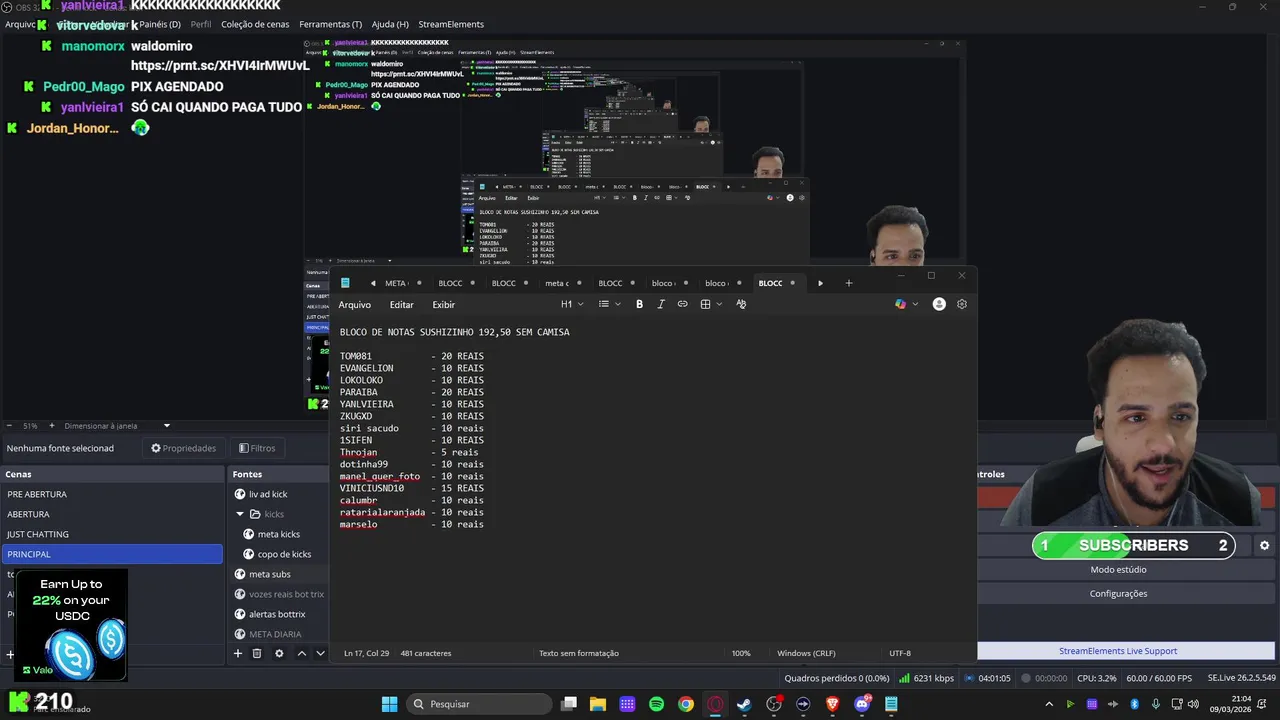The width and height of the screenshot is (1280, 720).
Task: Open Configurações in OBS controls
Action: tap(1118, 594)
